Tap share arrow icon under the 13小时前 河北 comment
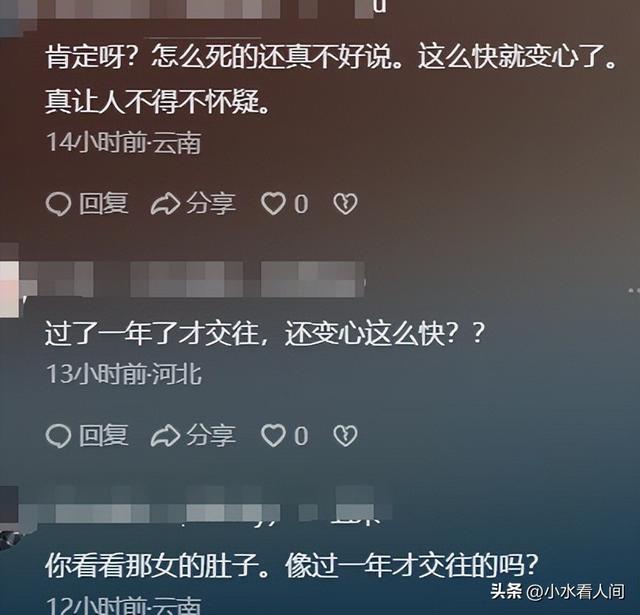 [x=165, y=436]
